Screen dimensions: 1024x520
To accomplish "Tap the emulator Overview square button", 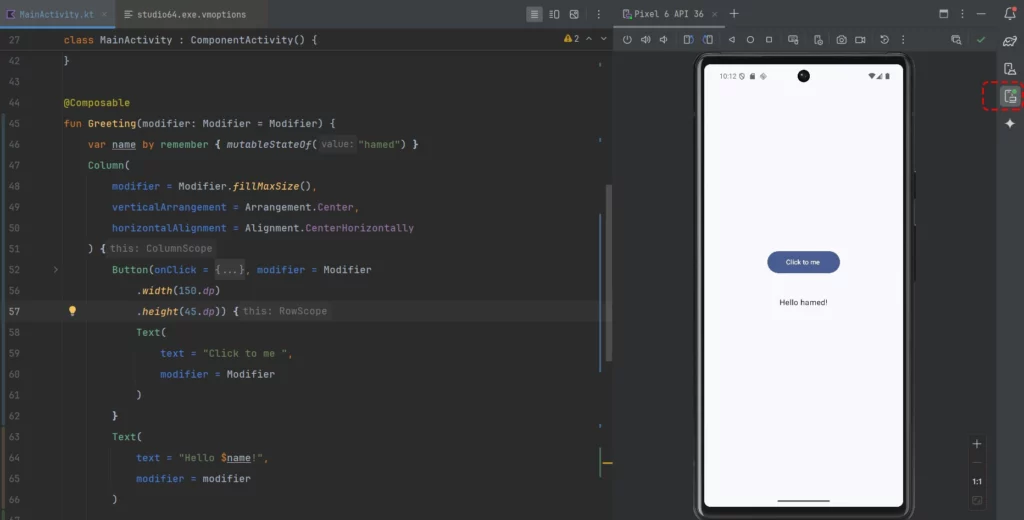I will 769,40.
